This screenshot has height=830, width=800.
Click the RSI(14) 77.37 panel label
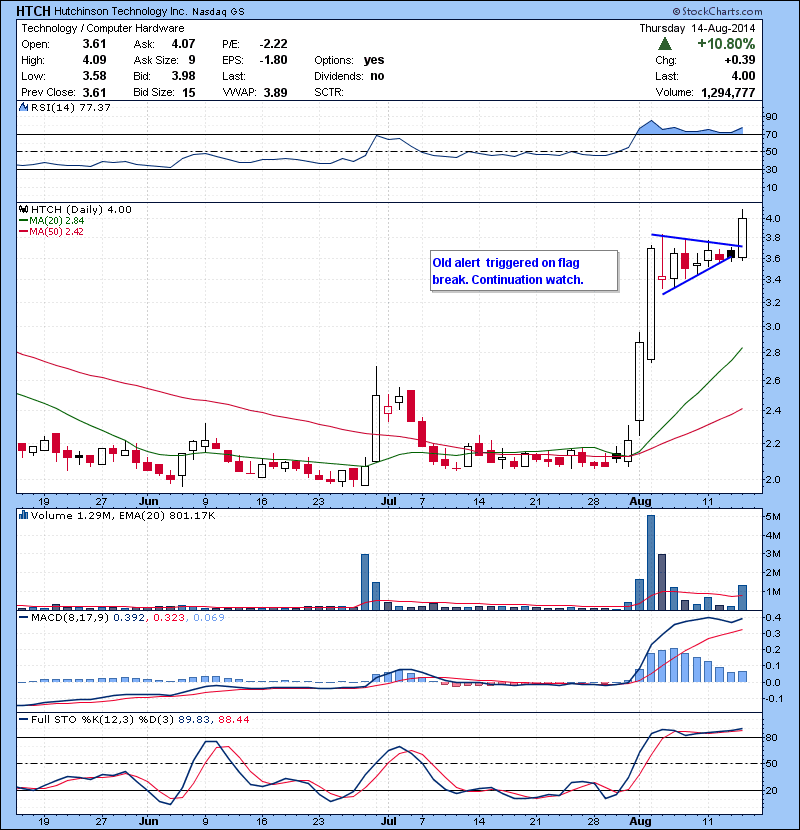coord(70,107)
